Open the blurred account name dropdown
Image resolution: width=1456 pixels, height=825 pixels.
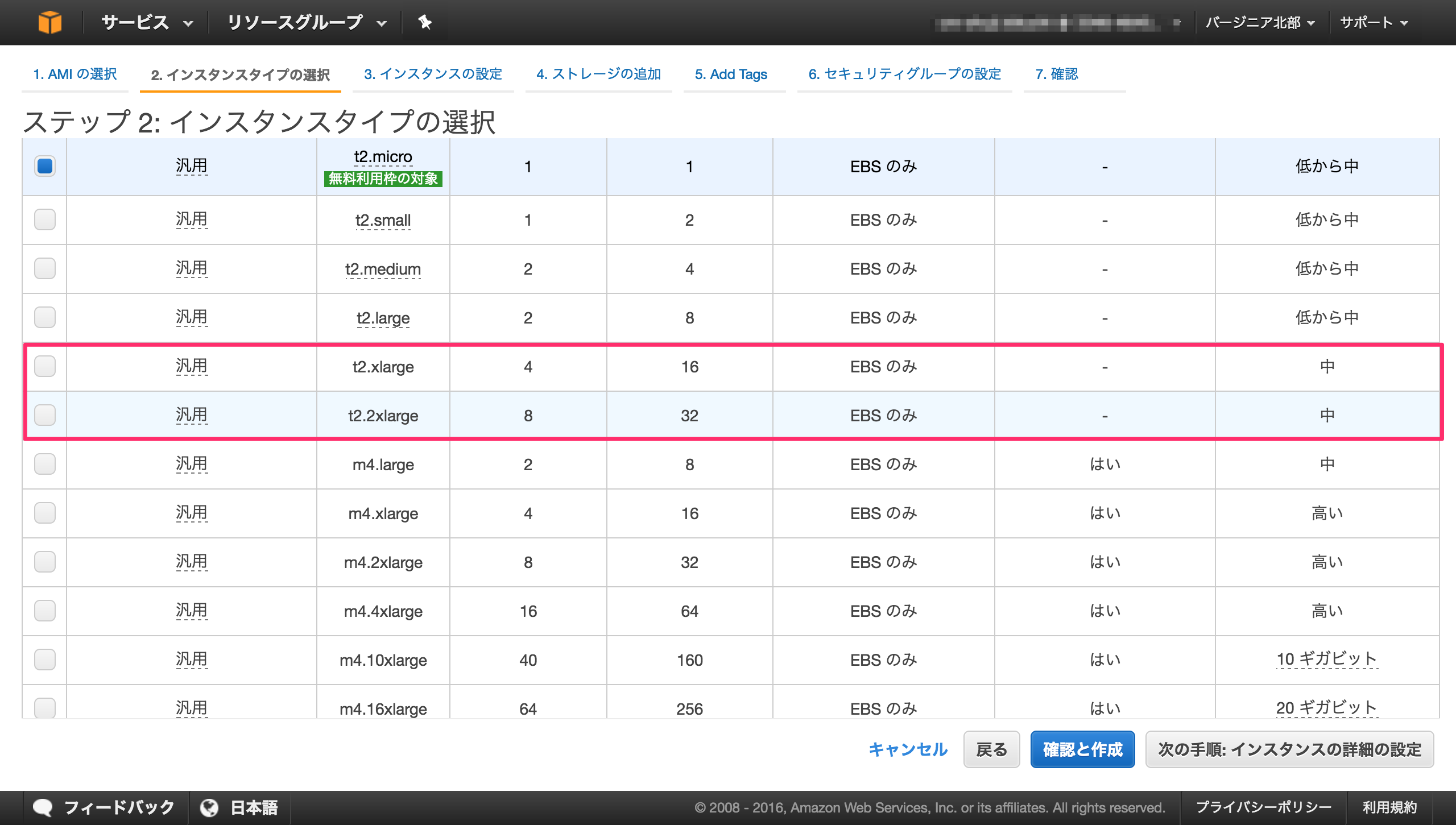(x=1058, y=23)
